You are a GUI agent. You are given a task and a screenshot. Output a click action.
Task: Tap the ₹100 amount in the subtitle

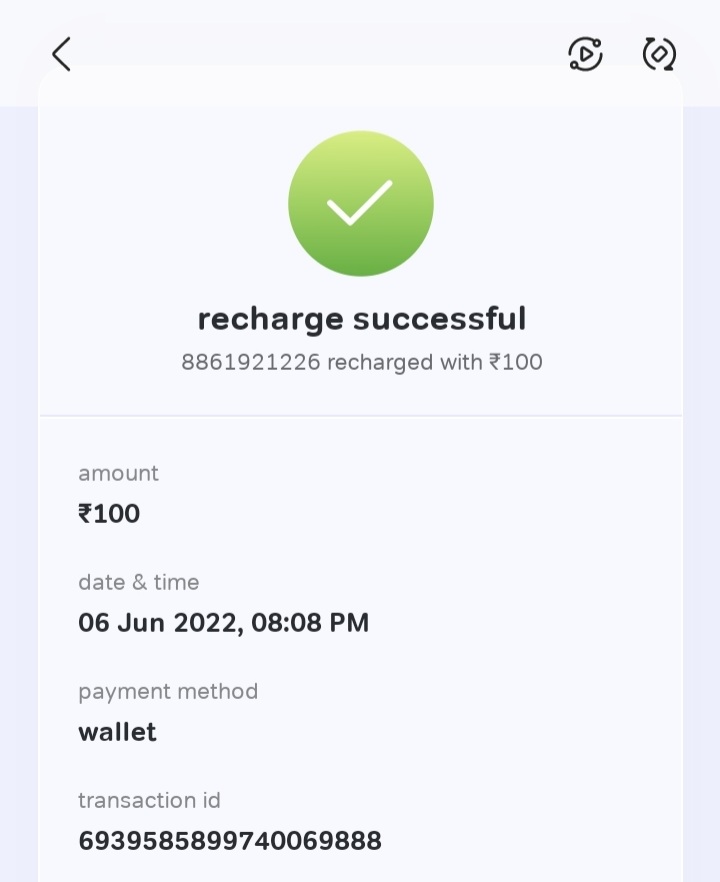pyautogui.click(x=516, y=362)
